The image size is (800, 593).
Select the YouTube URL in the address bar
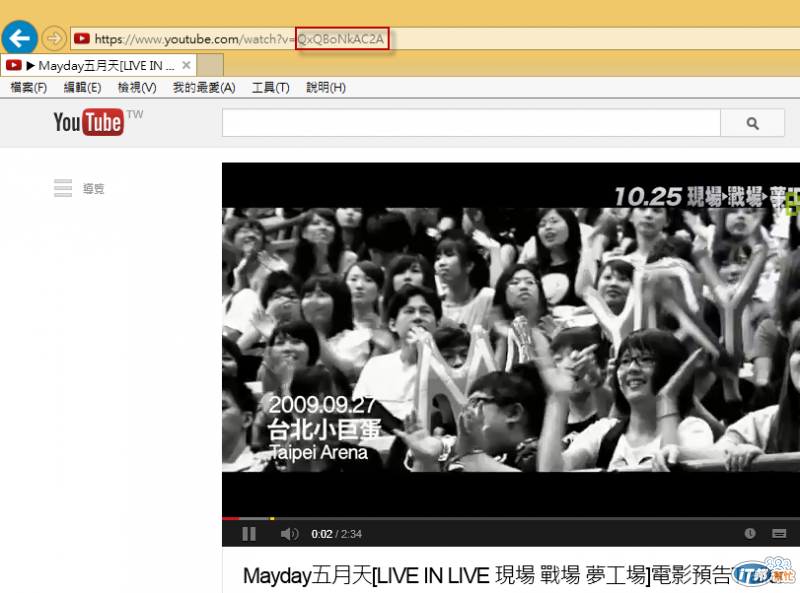pyautogui.click(x=239, y=39)
